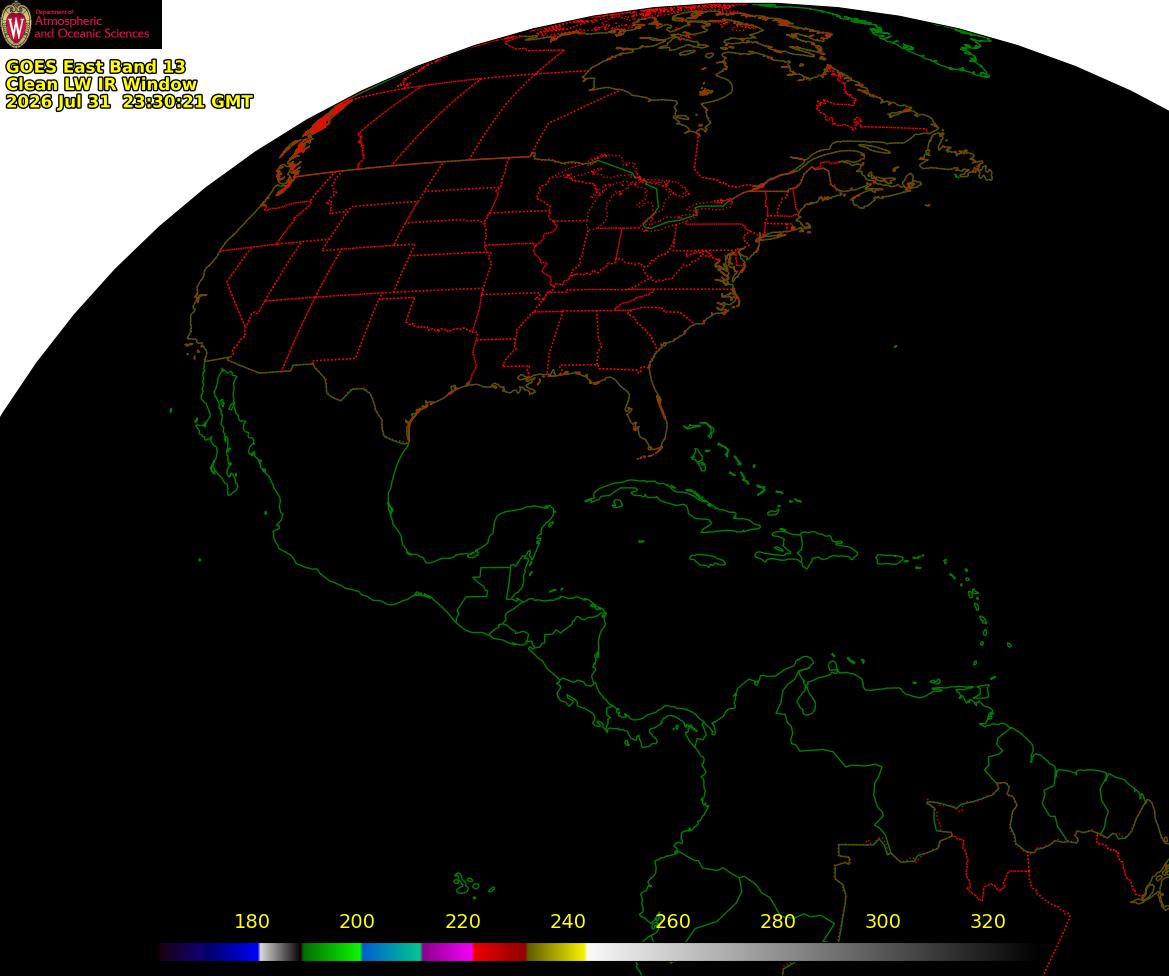Click the 200 label on the temperature scale

(x=356, y=922)
